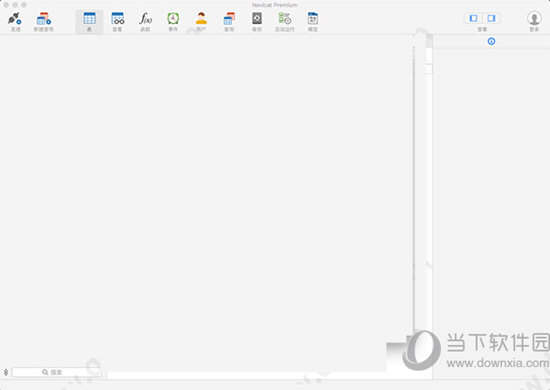This screenshot has height=390, width=550.
Task: Click the green zoom window button
Action: pyautogui.click(x=24, y=5)
